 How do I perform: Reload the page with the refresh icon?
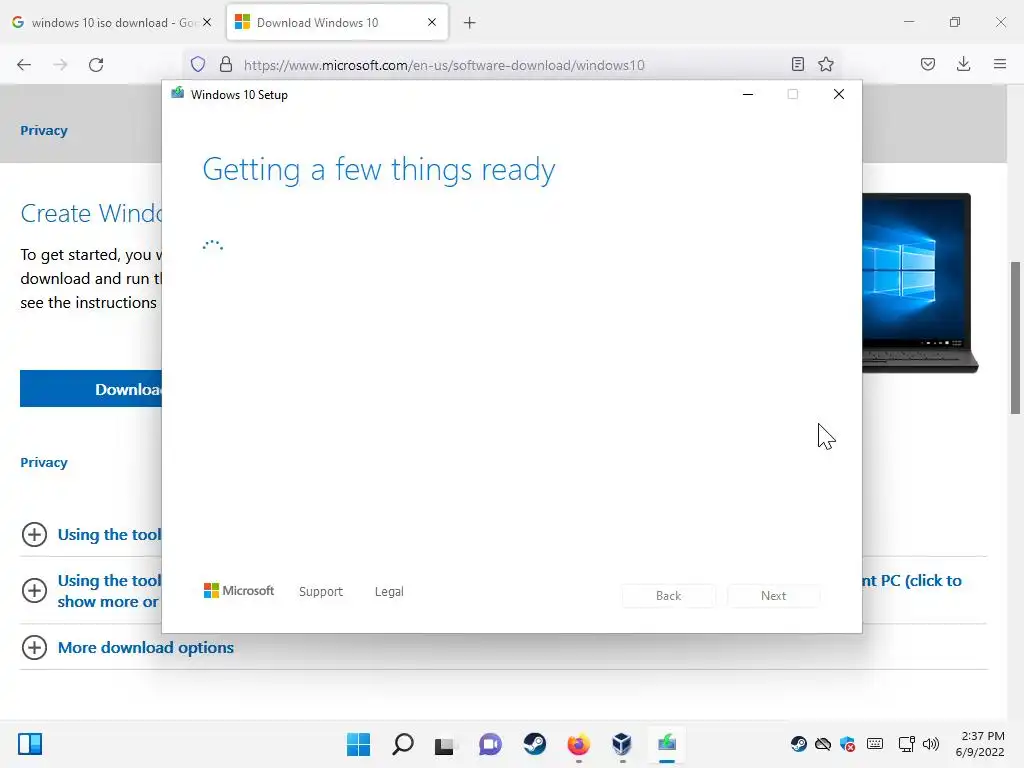point(96,65)
